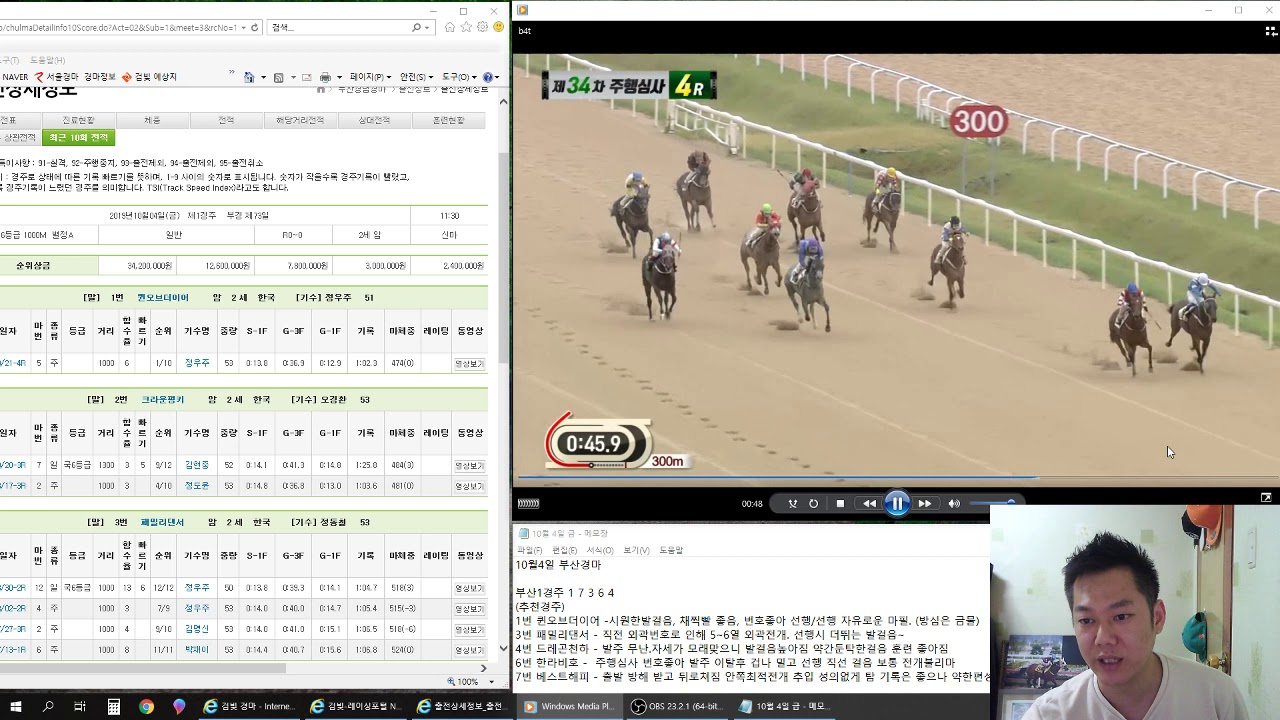Open the address bar dropdown arrow
This screenshot has width=1280, height=720.
coord(243,28)
